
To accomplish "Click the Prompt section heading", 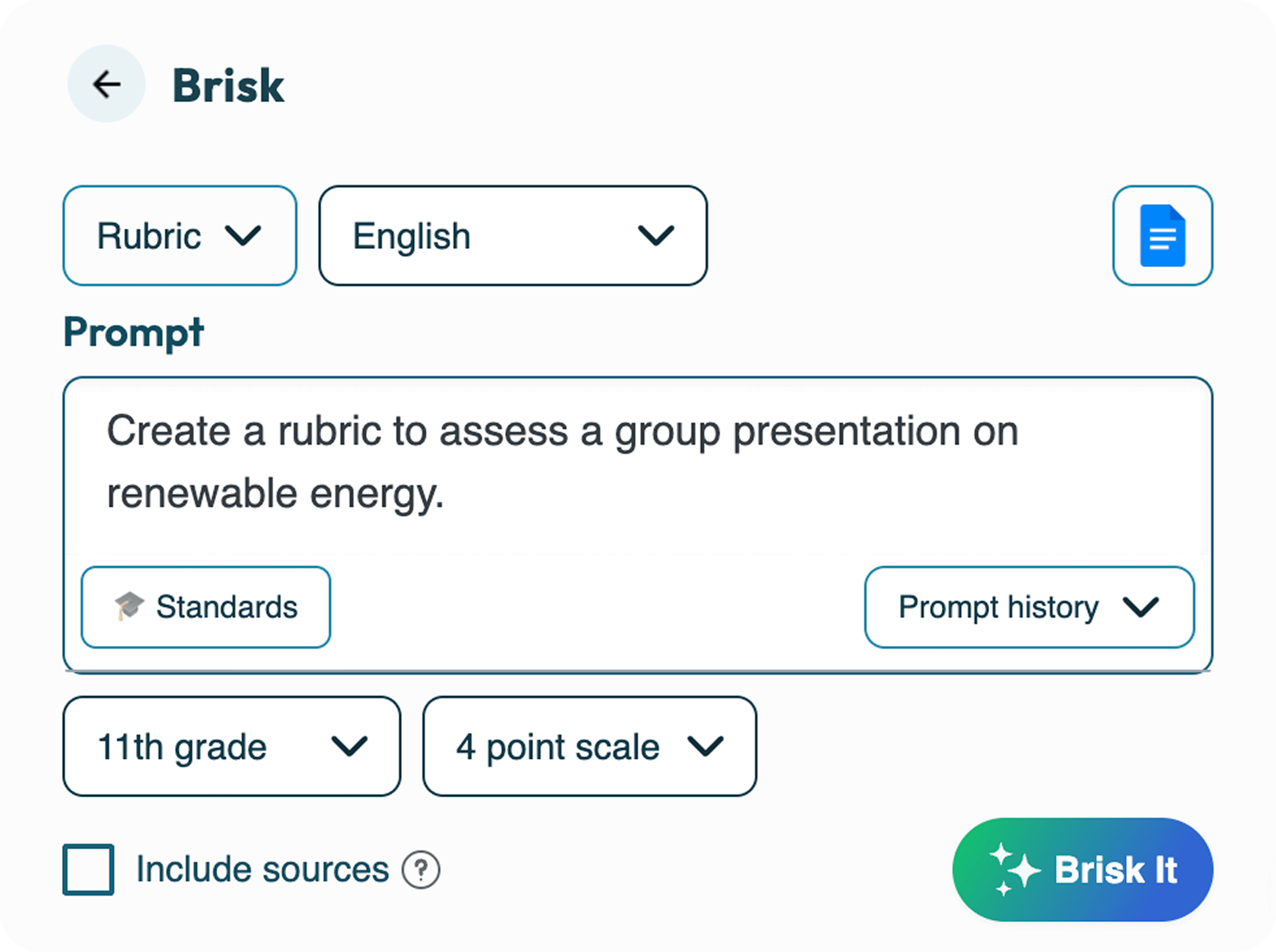I will pos(134,333).
